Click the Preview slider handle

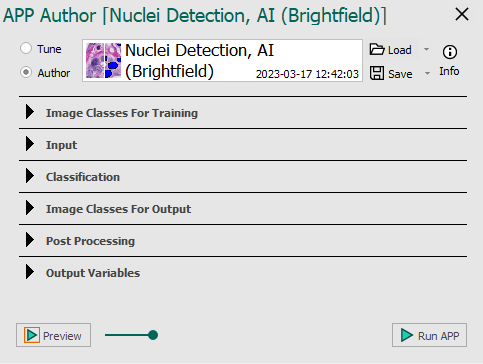coord(153,335)
